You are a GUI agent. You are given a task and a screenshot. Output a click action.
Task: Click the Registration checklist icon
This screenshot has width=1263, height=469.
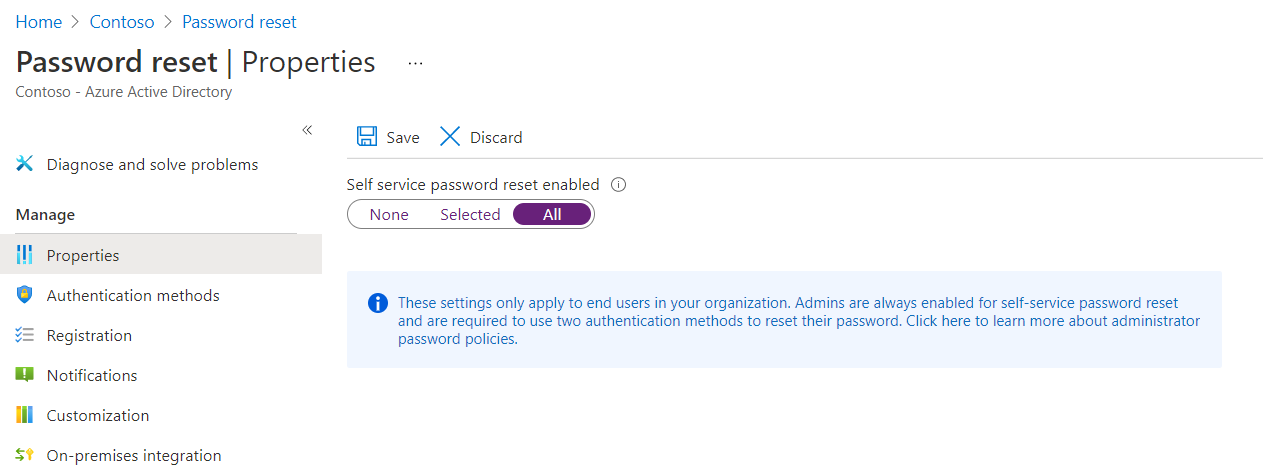point(25,335)
